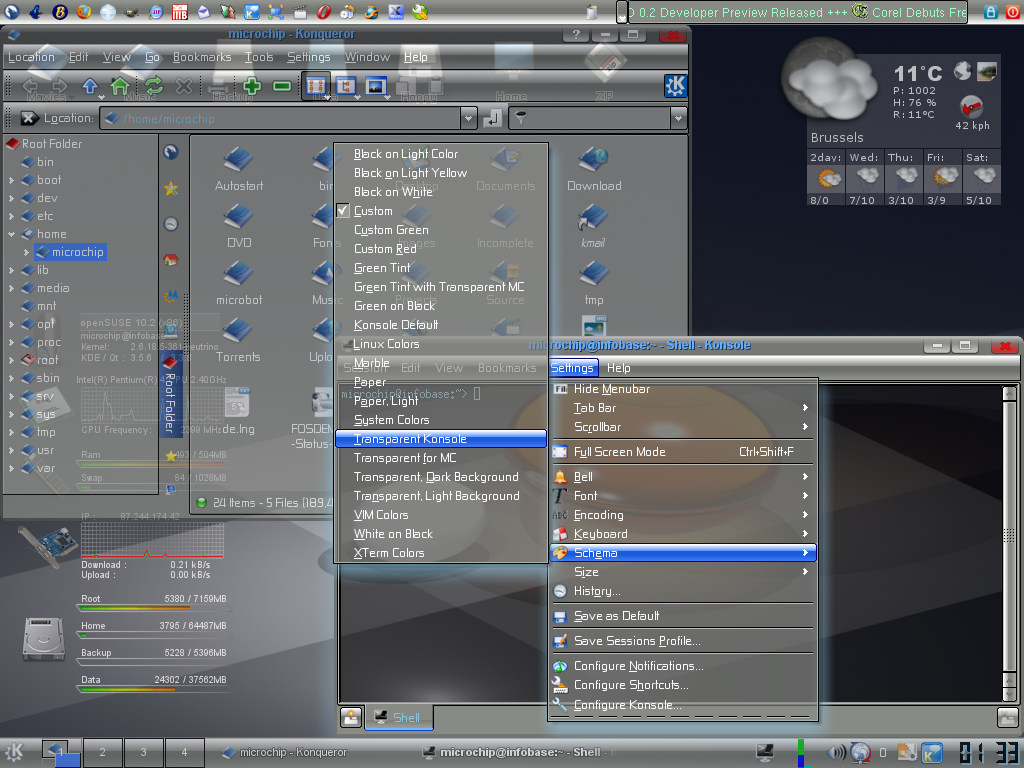This screenshot has width=1024, height=768.
Task: Click Save as Default
Action: [682, 616]
